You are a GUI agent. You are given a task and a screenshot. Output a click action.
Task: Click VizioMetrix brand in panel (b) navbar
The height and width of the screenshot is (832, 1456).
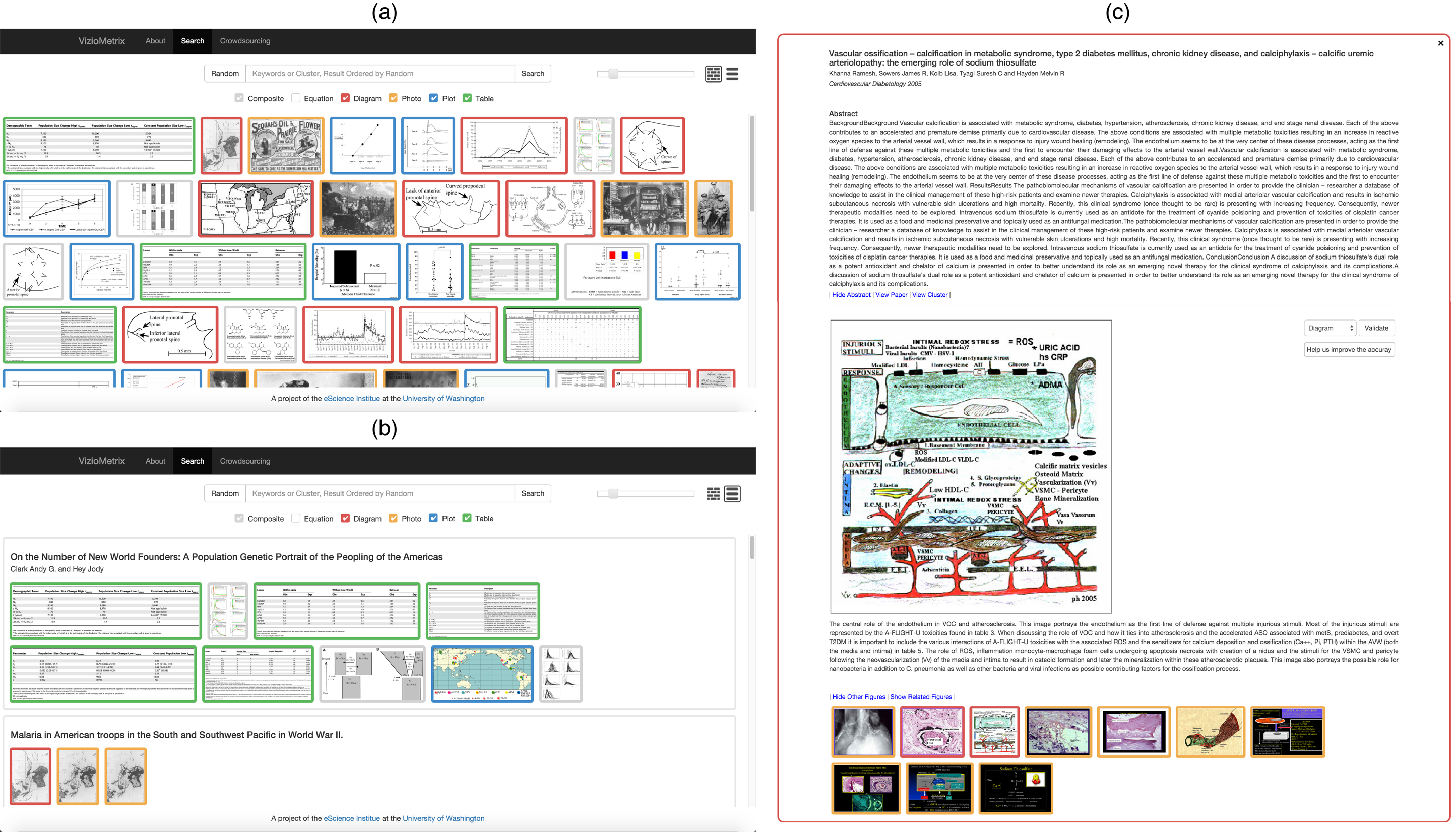click(x=102, y=461)
